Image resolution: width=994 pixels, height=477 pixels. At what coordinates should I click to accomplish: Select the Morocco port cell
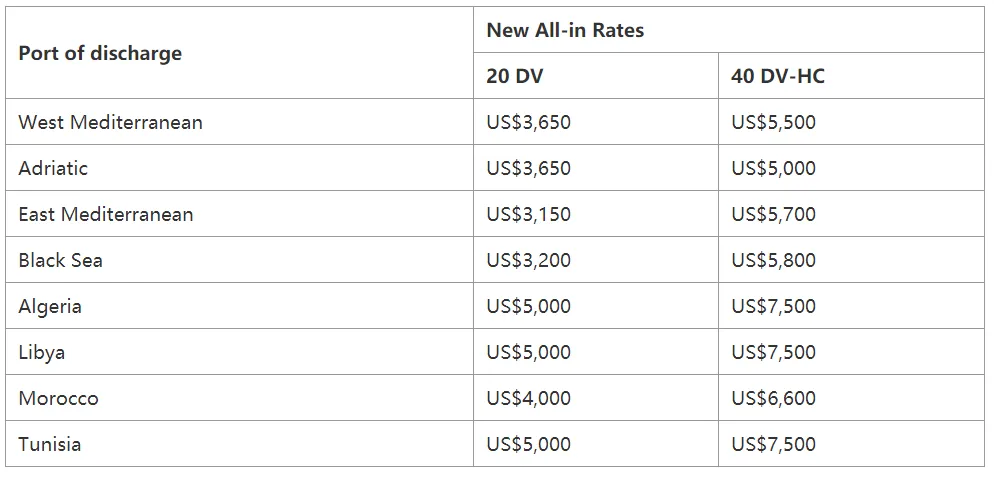tap(58, 398)
